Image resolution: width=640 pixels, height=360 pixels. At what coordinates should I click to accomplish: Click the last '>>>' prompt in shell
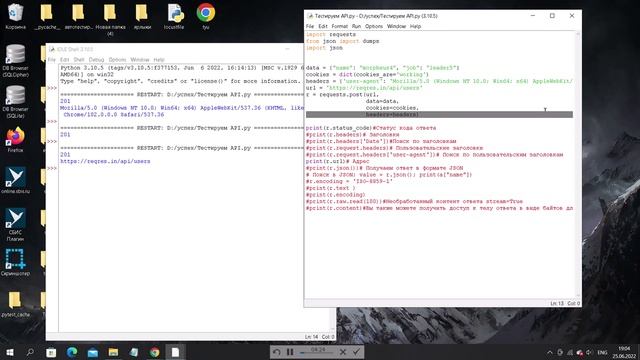[52, 168]
